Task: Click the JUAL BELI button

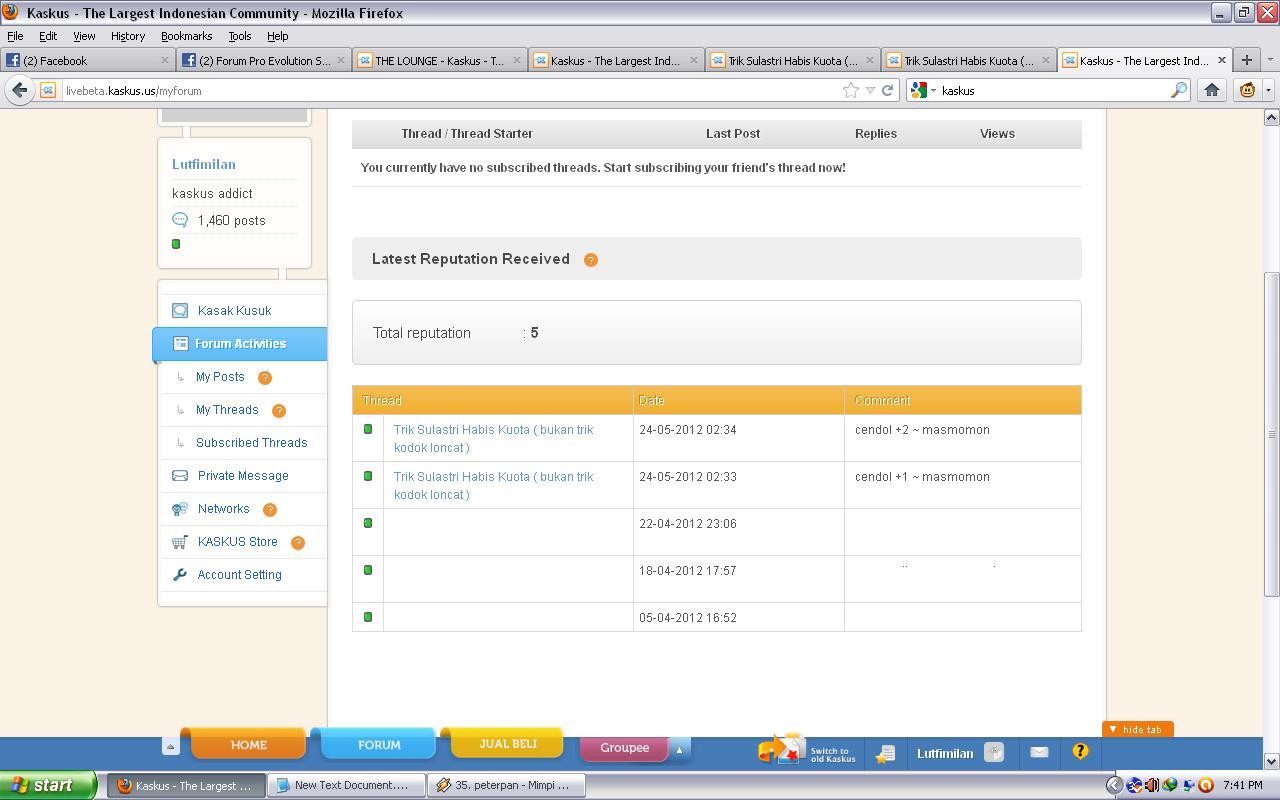Action: [x=507, y=743]
